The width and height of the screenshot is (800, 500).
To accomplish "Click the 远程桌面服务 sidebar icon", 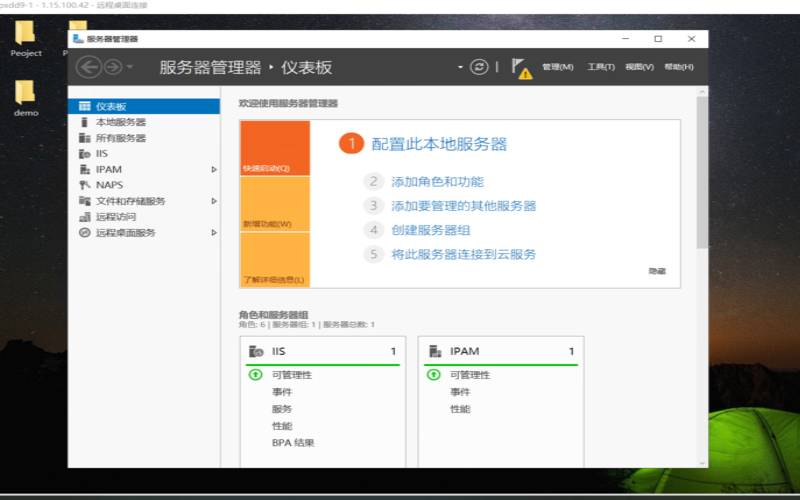I will point(85,233).
